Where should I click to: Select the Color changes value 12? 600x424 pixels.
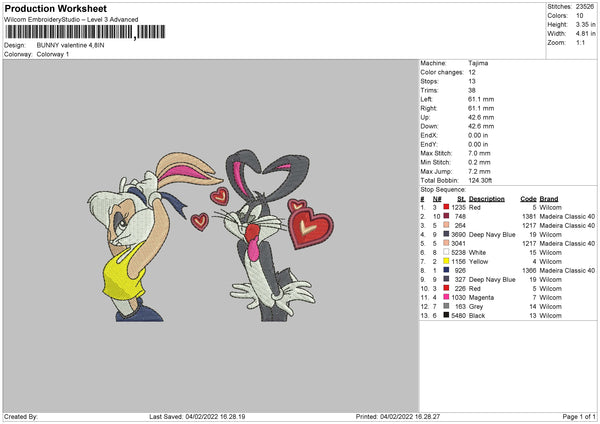472,72
